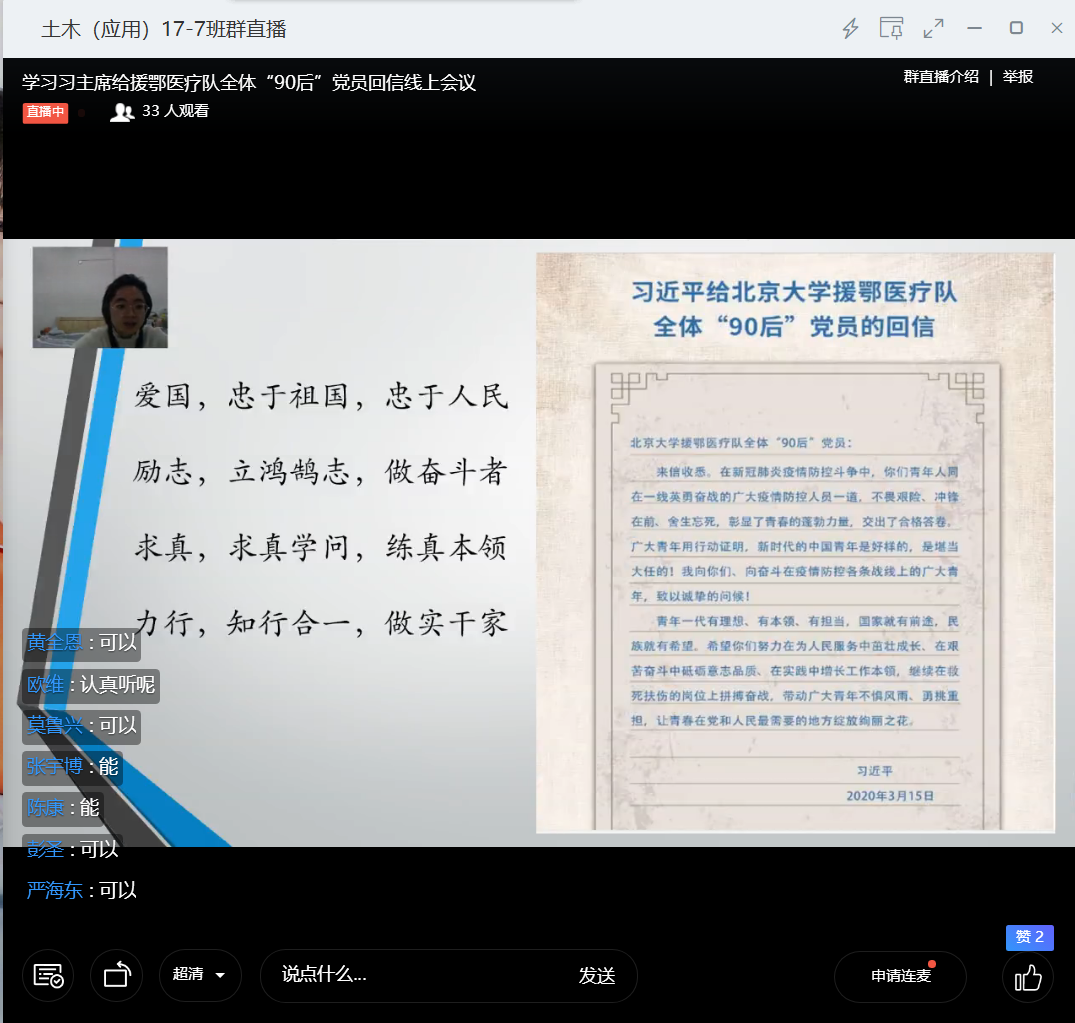Click the 申请连麦 button
The image size is (1075, 1023).
coord(900,976)
